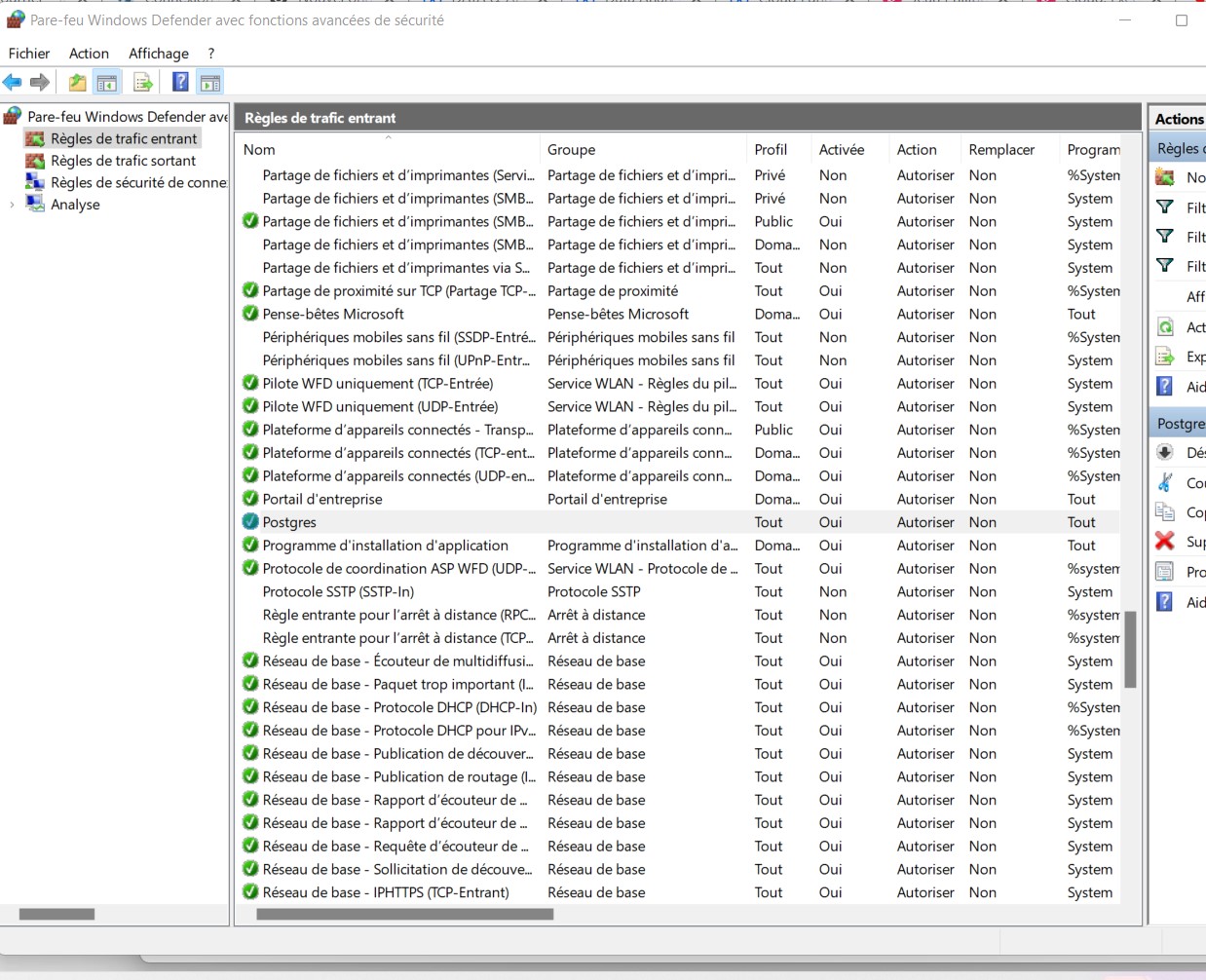
Task: Select Règles de trafic entrant in the tree
Action: [x=124, y=139]
